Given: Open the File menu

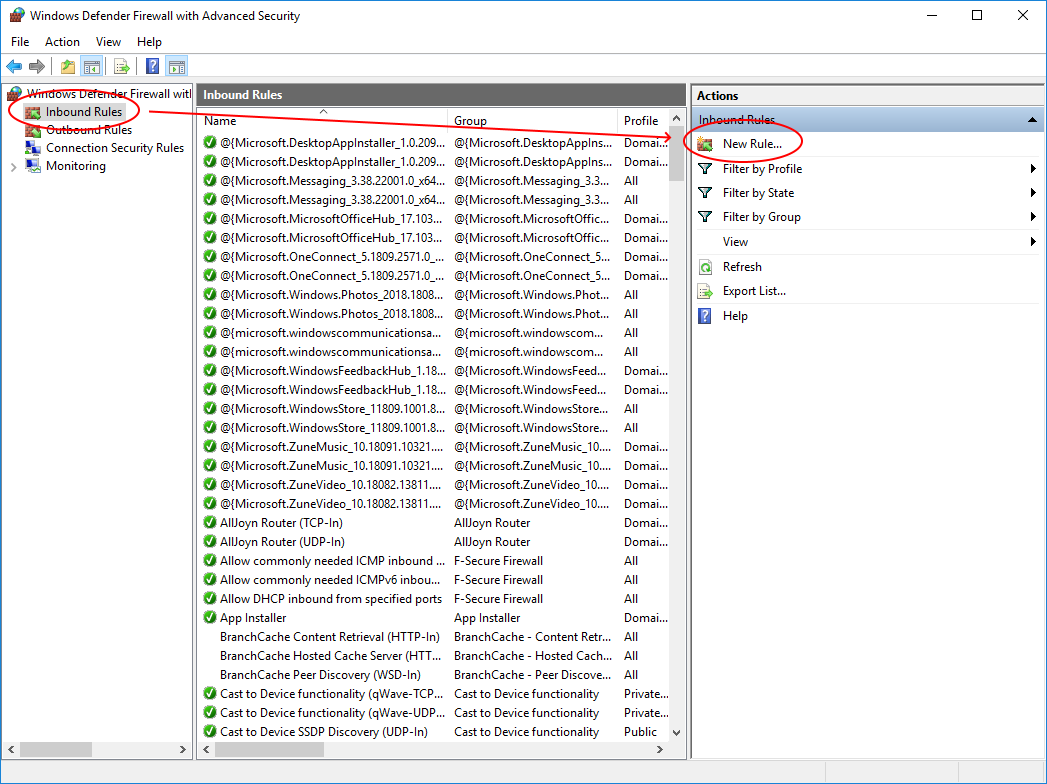Looking at the screenshot, I should coord(20,41).
